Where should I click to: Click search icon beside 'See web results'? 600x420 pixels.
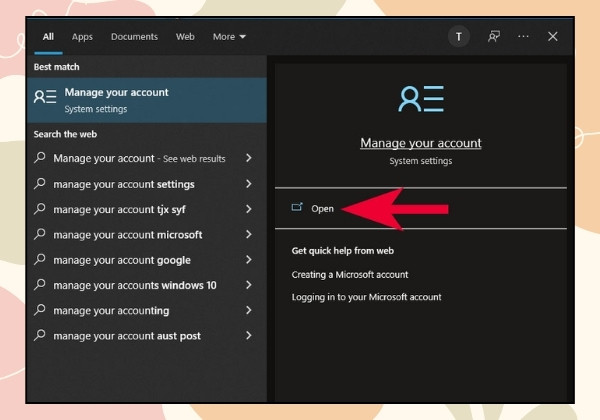40,158
